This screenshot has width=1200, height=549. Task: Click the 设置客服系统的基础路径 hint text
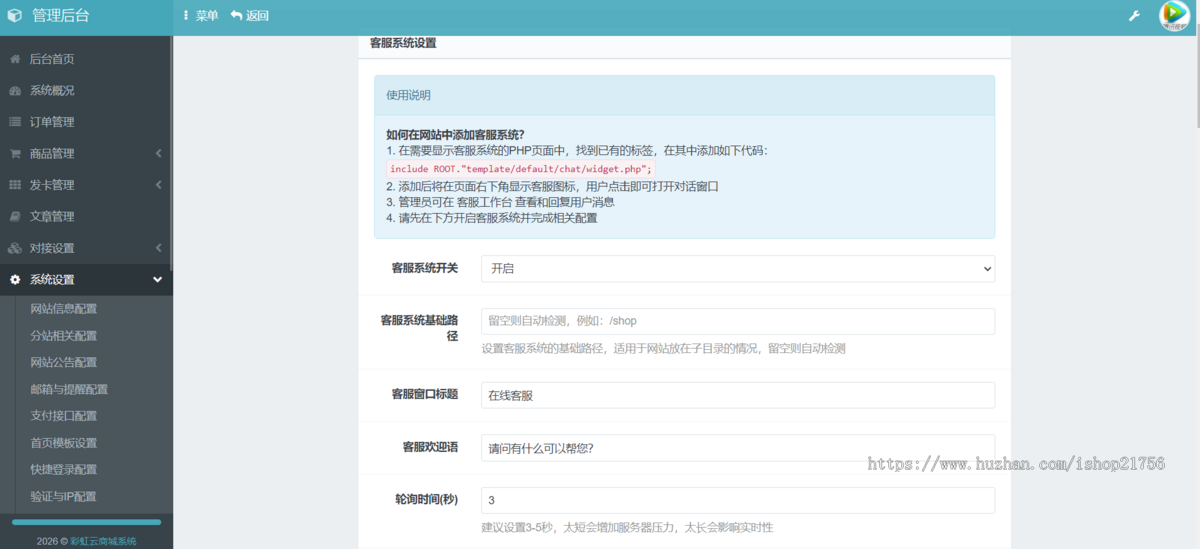pyautogui.click(x=664, y=349)
